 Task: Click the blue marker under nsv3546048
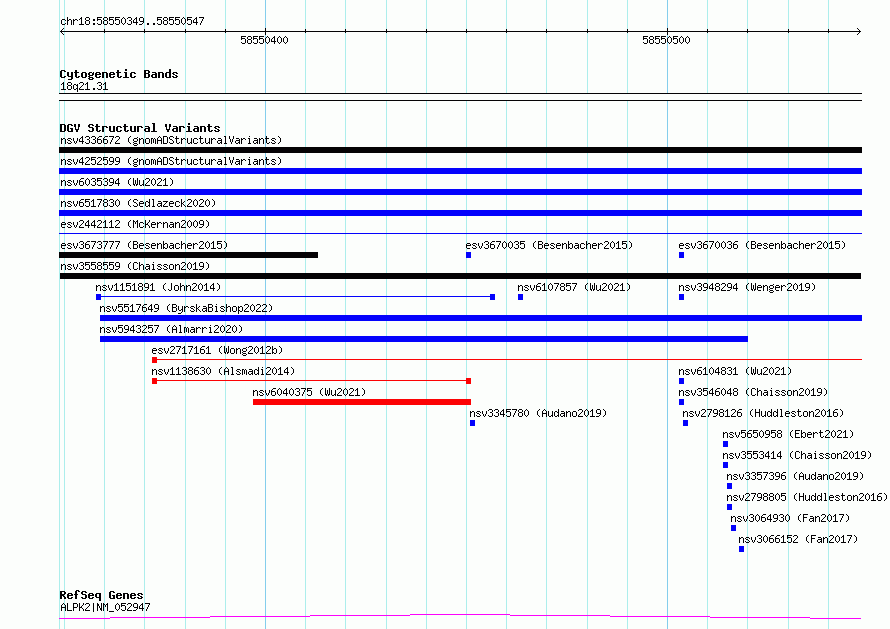[x=681, y=402]
